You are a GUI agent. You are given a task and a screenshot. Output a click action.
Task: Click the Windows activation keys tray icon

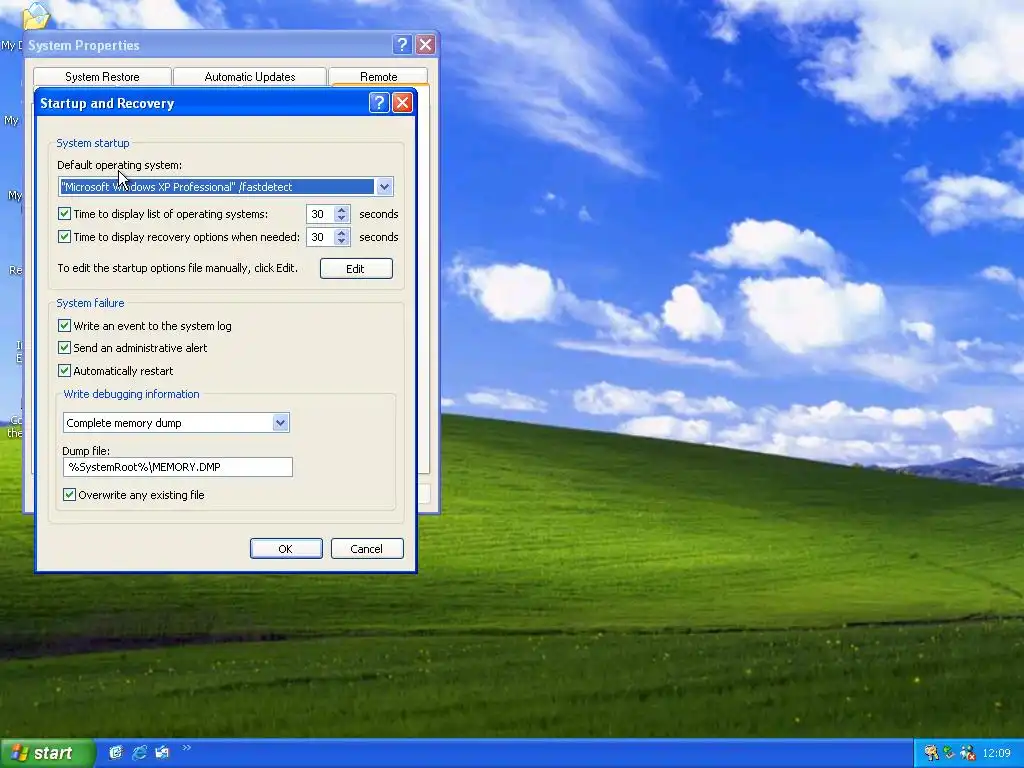[931, 753]
